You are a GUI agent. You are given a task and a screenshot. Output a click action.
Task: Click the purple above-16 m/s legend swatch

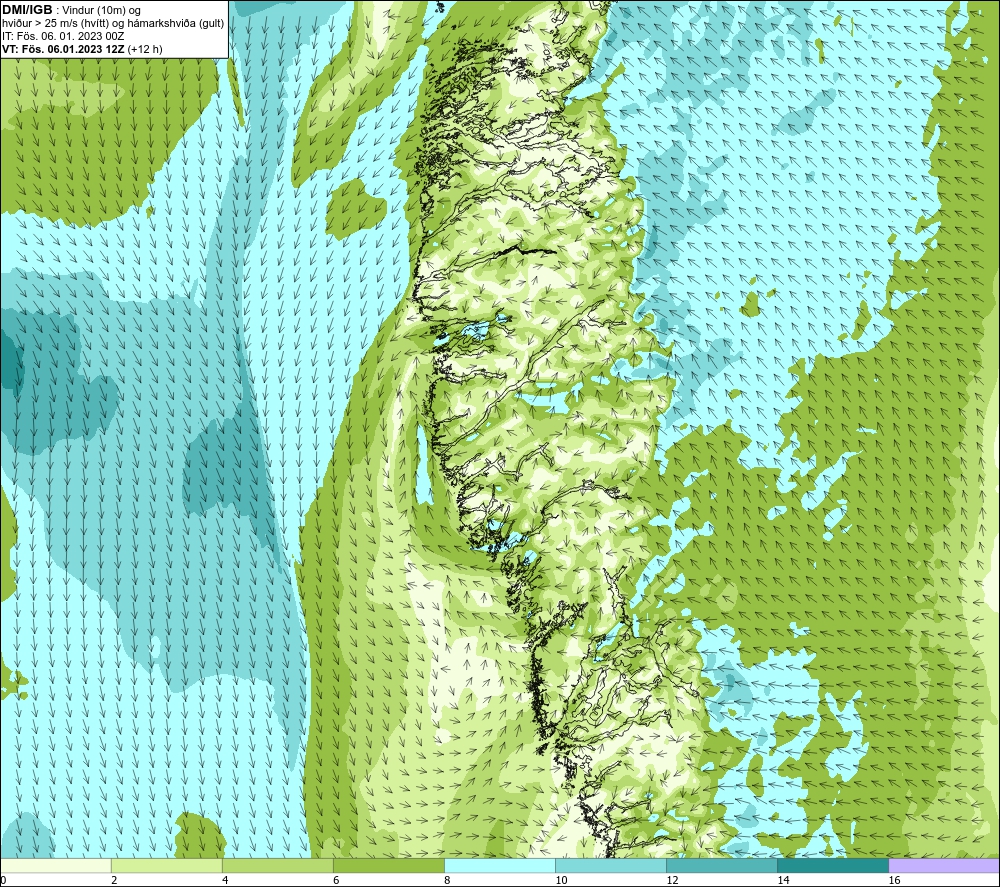(945, 865)
